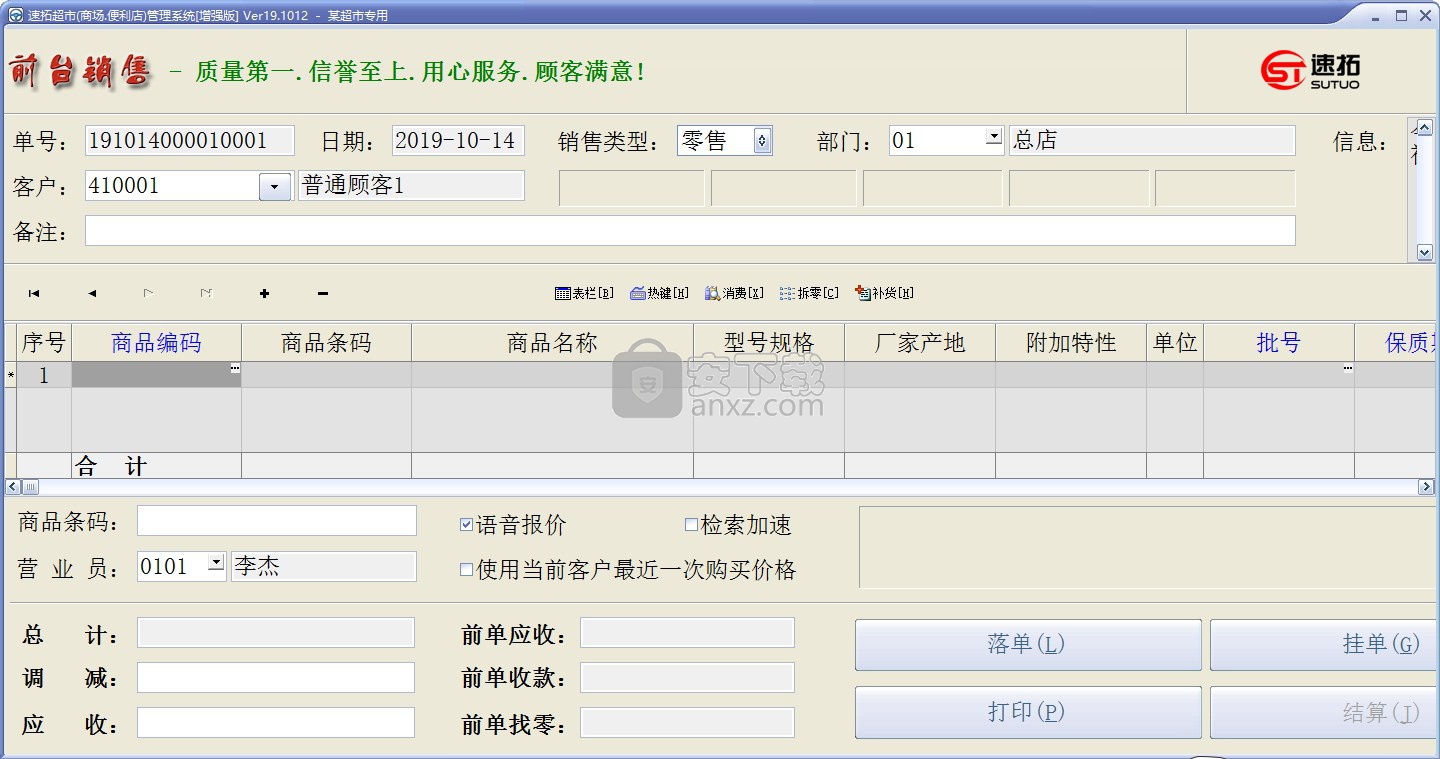Open 拆零[C] split tool
Image resolution: width=1440 pixels, height=759 pixels.
point(809,293)
